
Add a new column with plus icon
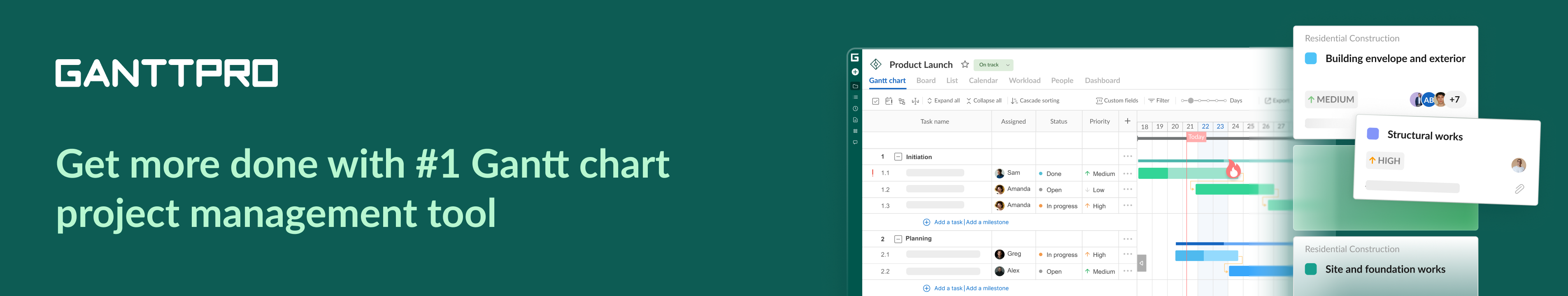(x=1127, y=121)
